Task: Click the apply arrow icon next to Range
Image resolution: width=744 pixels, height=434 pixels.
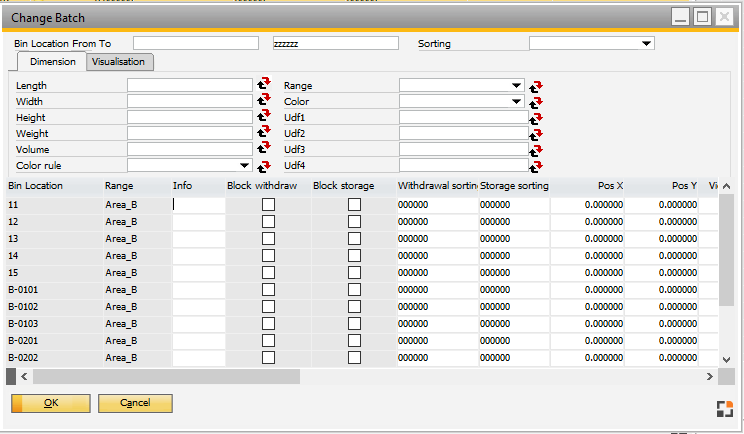Action: 536,86
